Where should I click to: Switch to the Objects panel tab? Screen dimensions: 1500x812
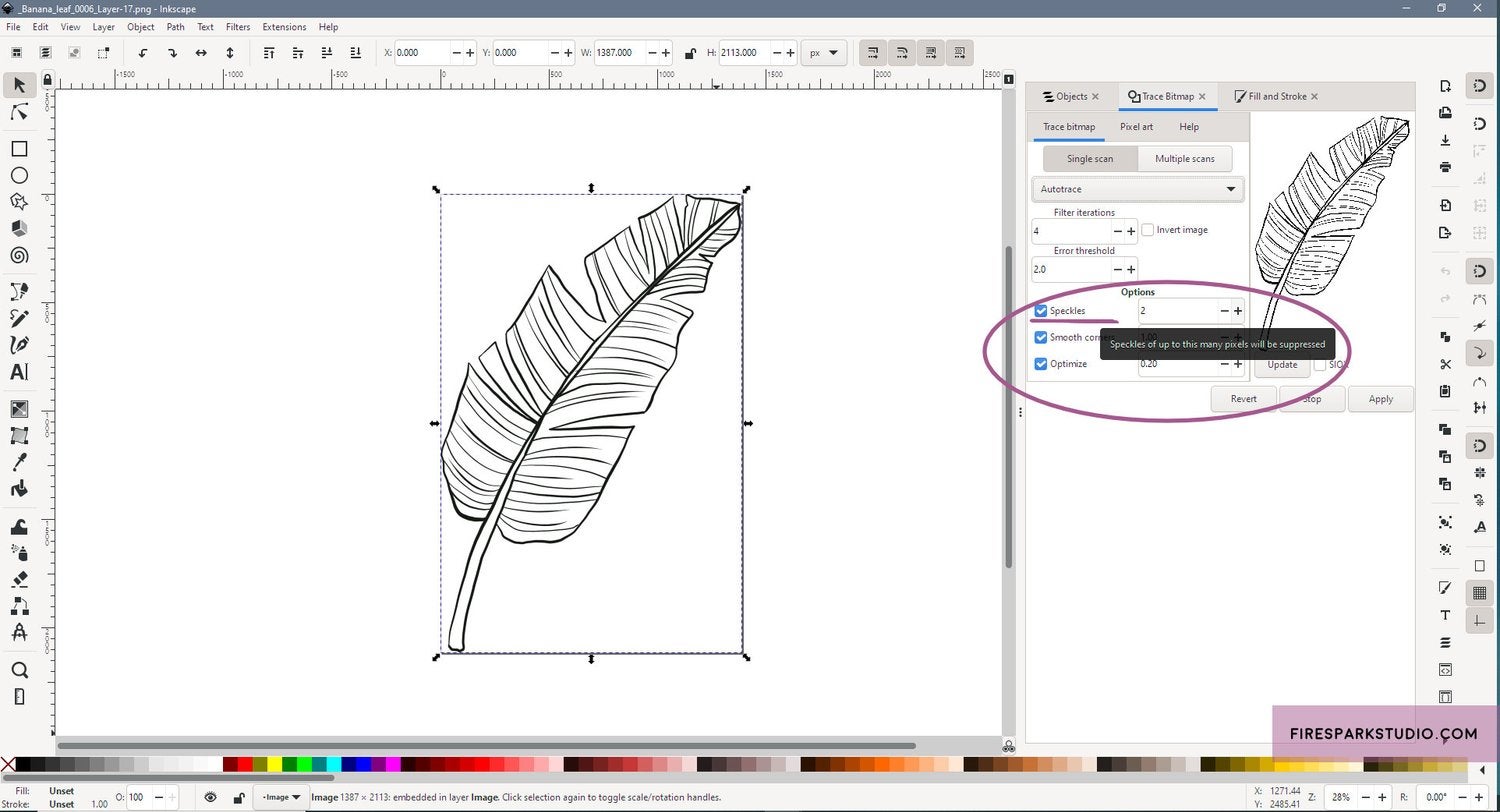(1069, 96)
